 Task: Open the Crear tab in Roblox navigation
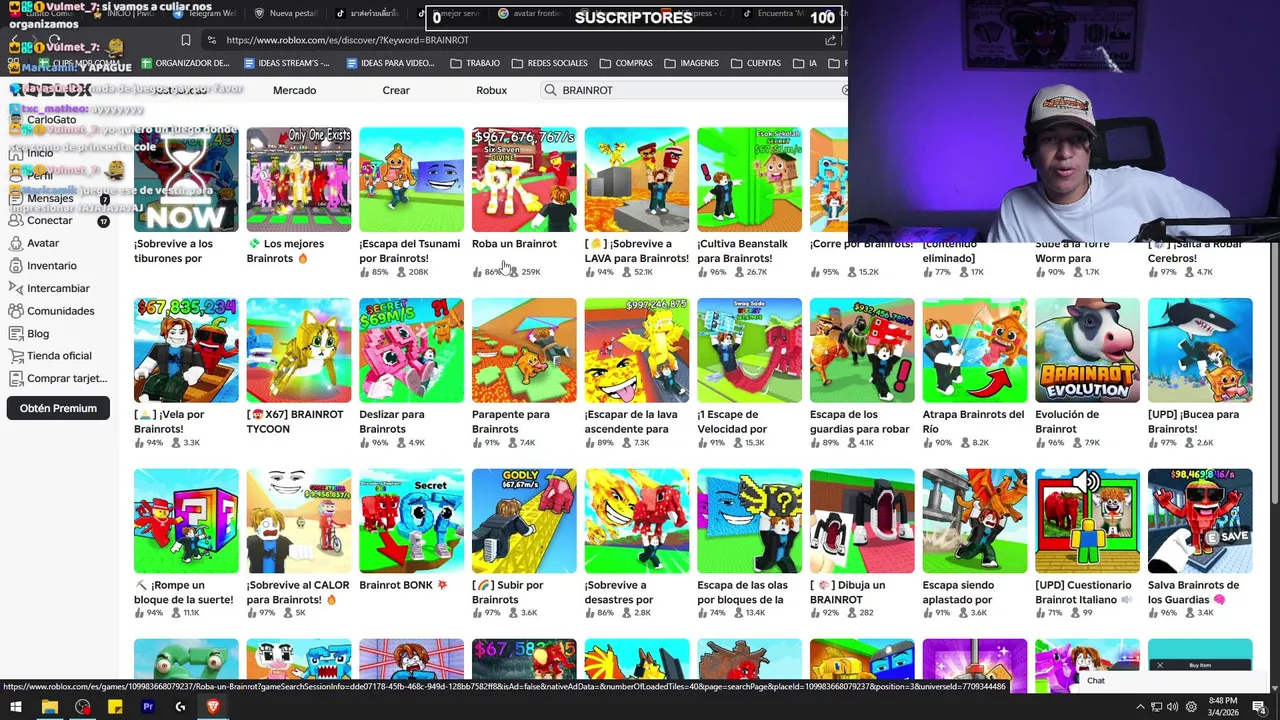click(396, 90)
